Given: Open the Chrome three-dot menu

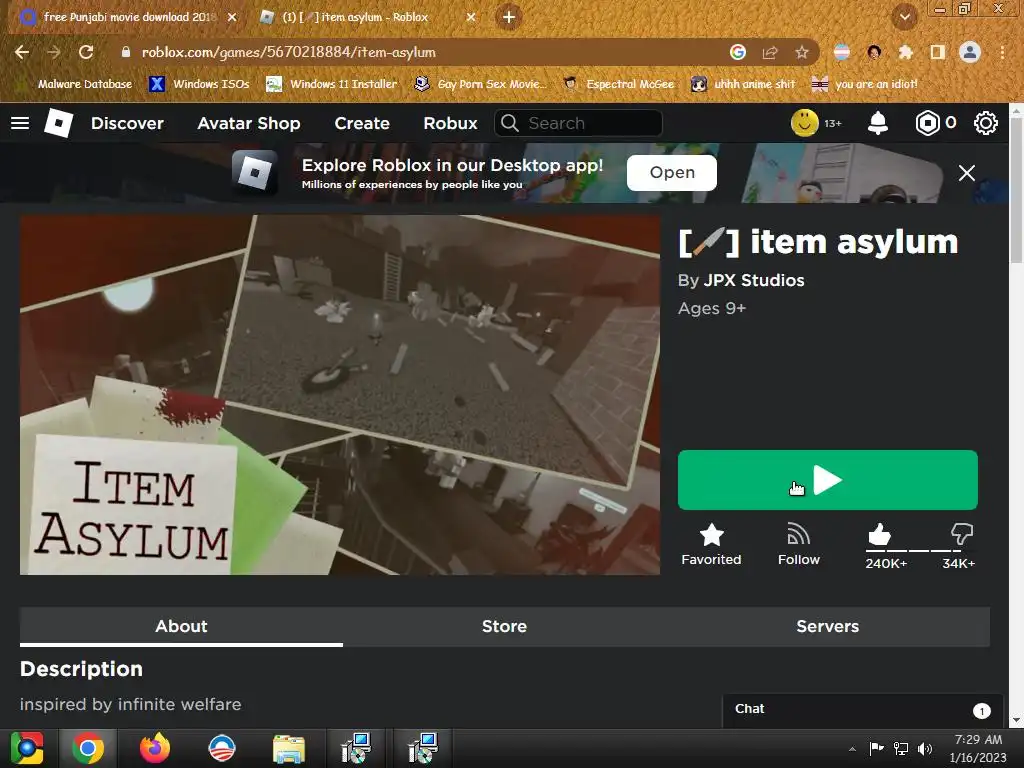Looking at the screenshot, I should point(1002,52).
